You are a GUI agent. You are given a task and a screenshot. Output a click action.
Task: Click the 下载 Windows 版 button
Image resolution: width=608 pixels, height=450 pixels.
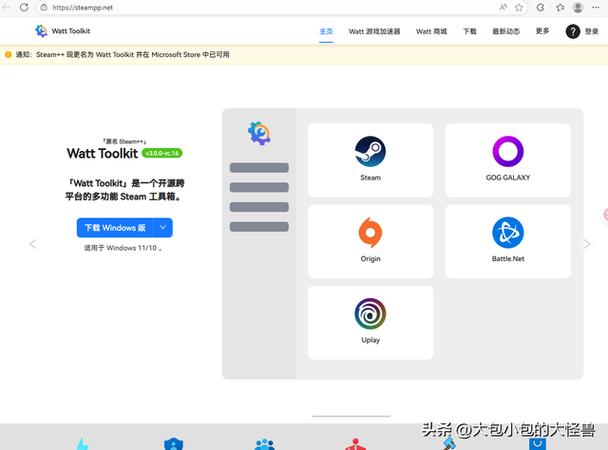(115, 228)
